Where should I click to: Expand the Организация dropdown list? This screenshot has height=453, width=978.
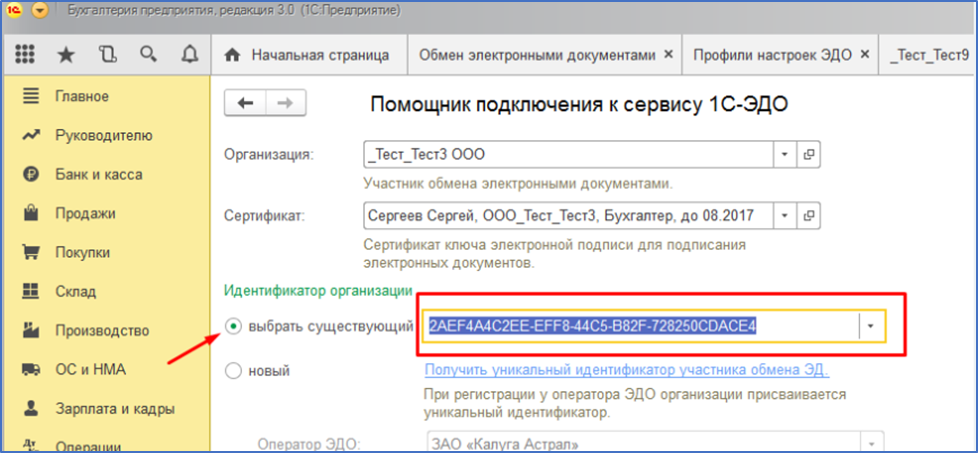[x=785, y=155]
